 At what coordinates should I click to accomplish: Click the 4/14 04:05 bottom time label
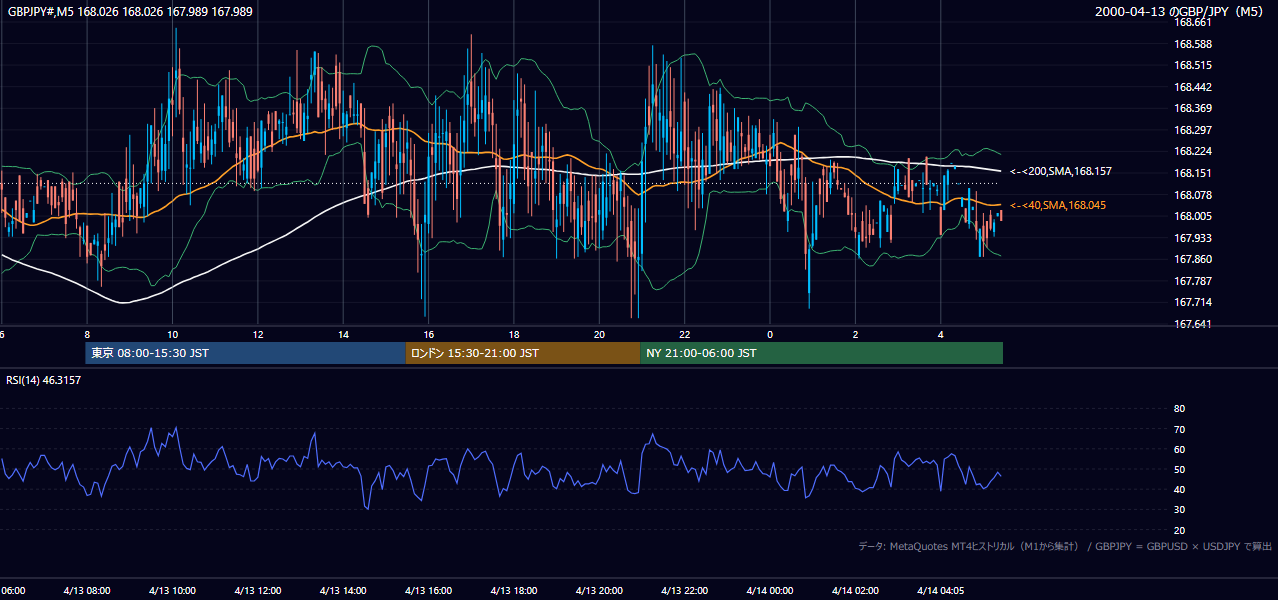pos(943,591)
